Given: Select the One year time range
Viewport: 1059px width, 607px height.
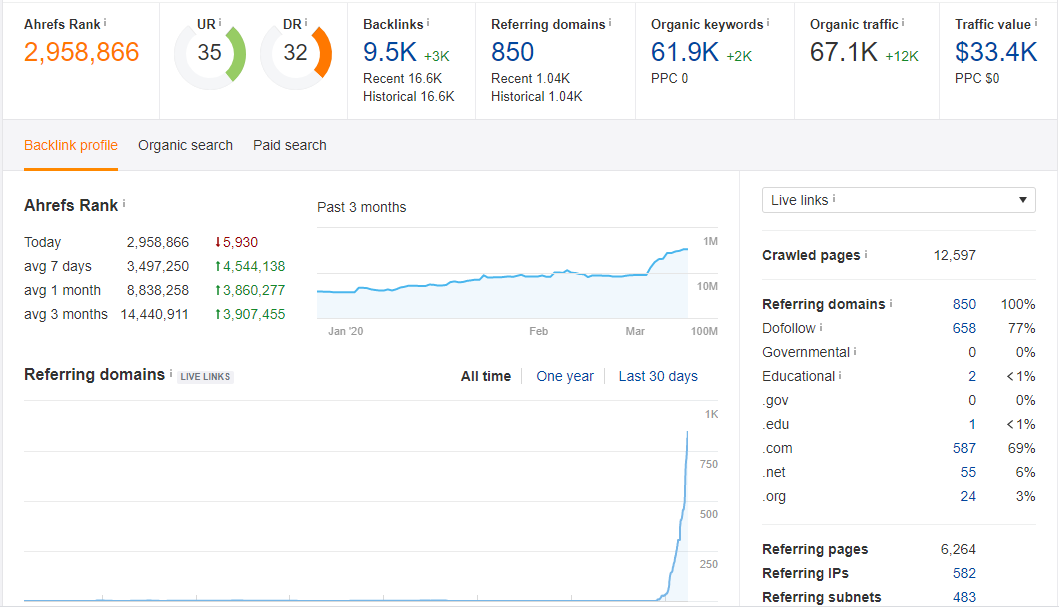Looking at the screenshot, I should (565, 375).
